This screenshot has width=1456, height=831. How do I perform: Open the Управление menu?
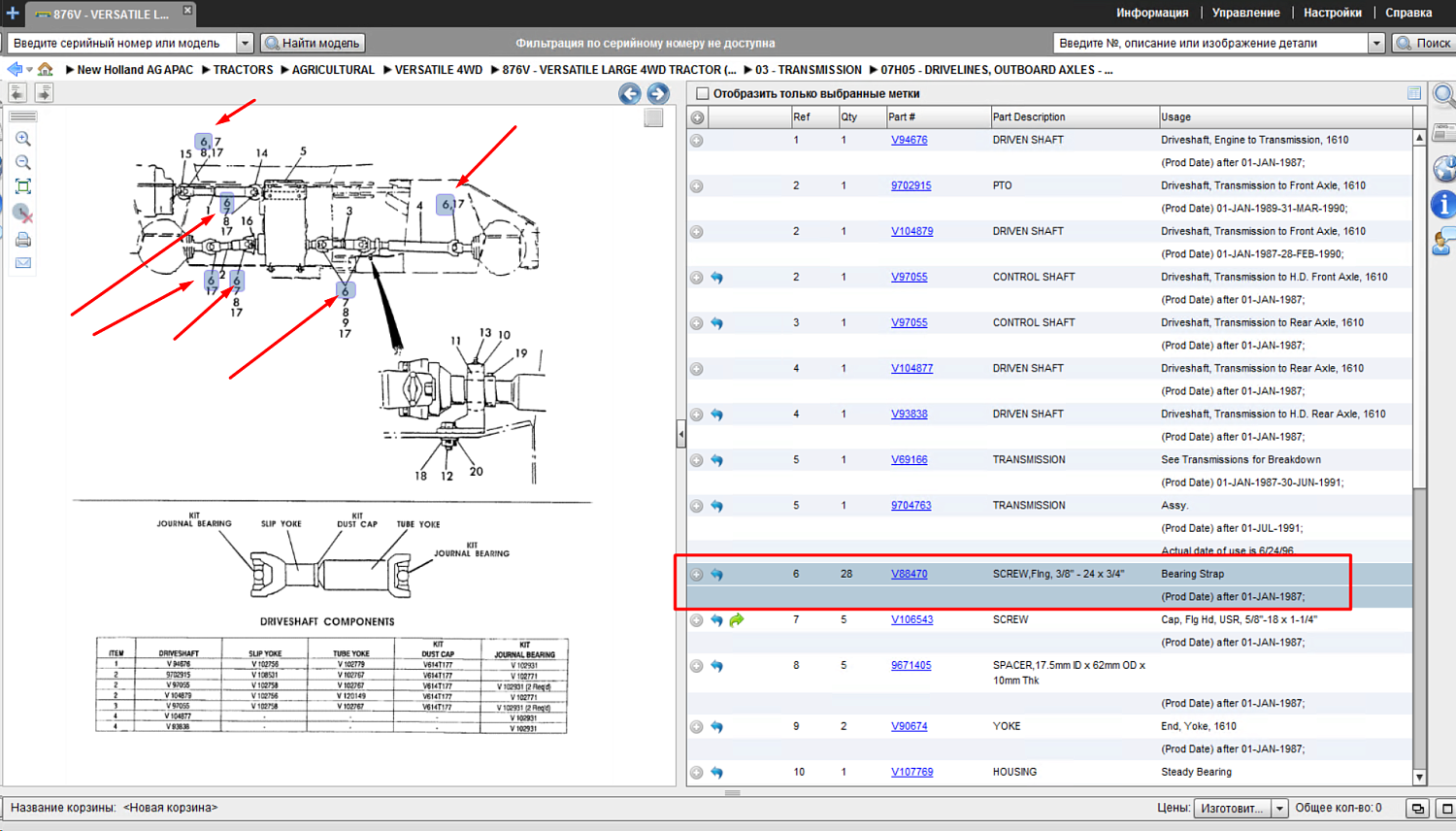coord(1245,13)
